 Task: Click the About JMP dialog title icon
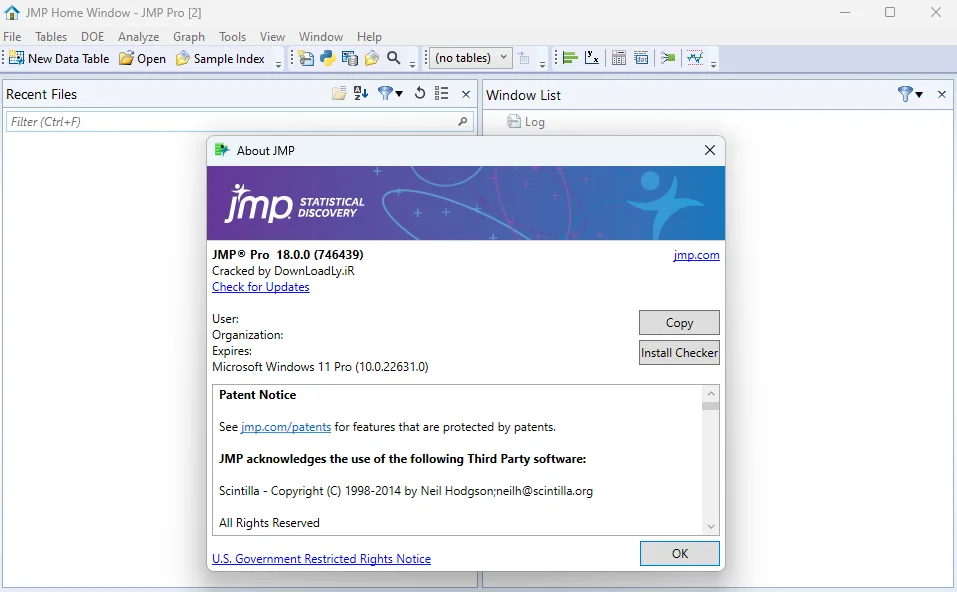point(222,150)
